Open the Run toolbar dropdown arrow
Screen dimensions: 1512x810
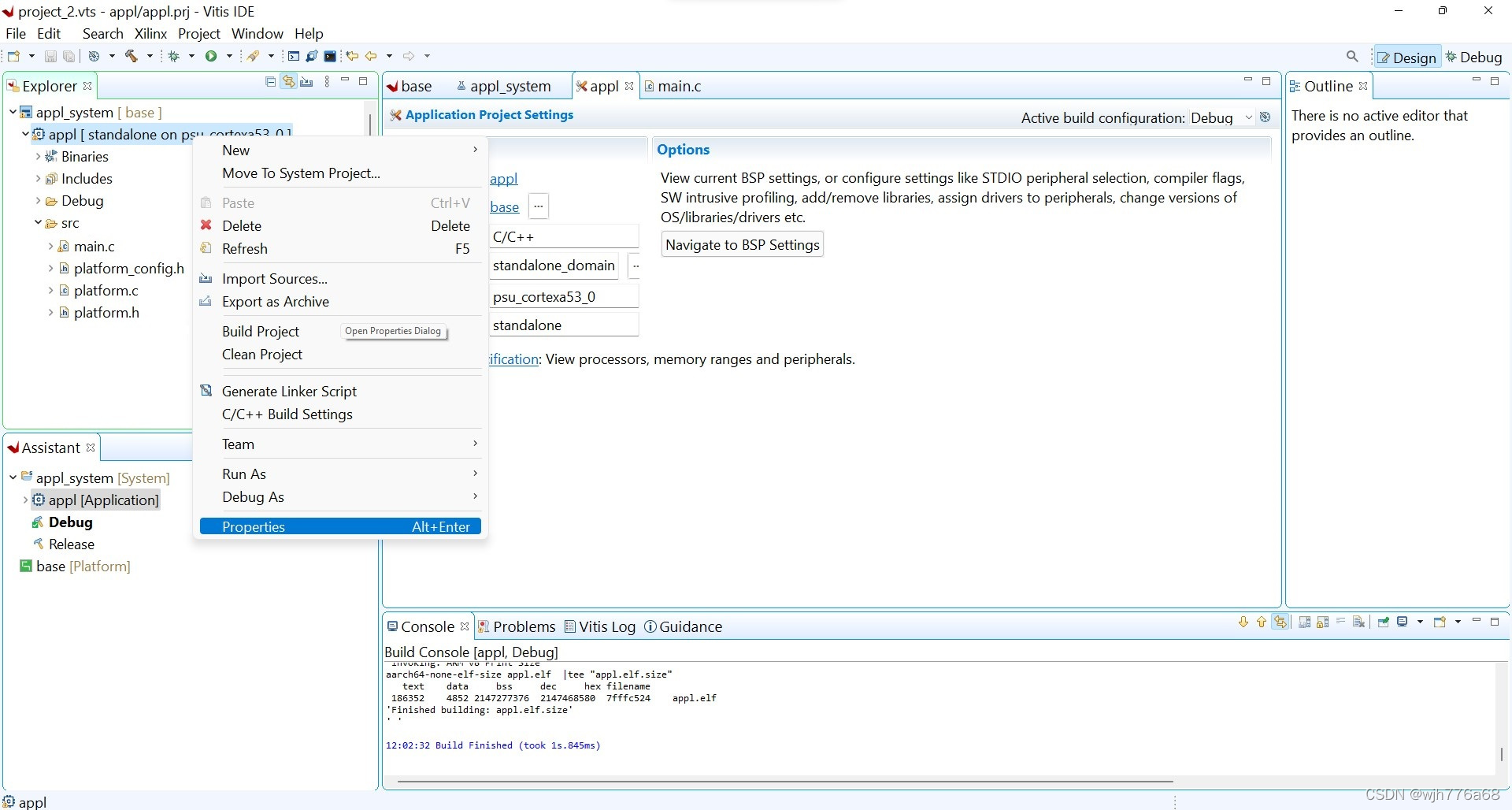229,56
